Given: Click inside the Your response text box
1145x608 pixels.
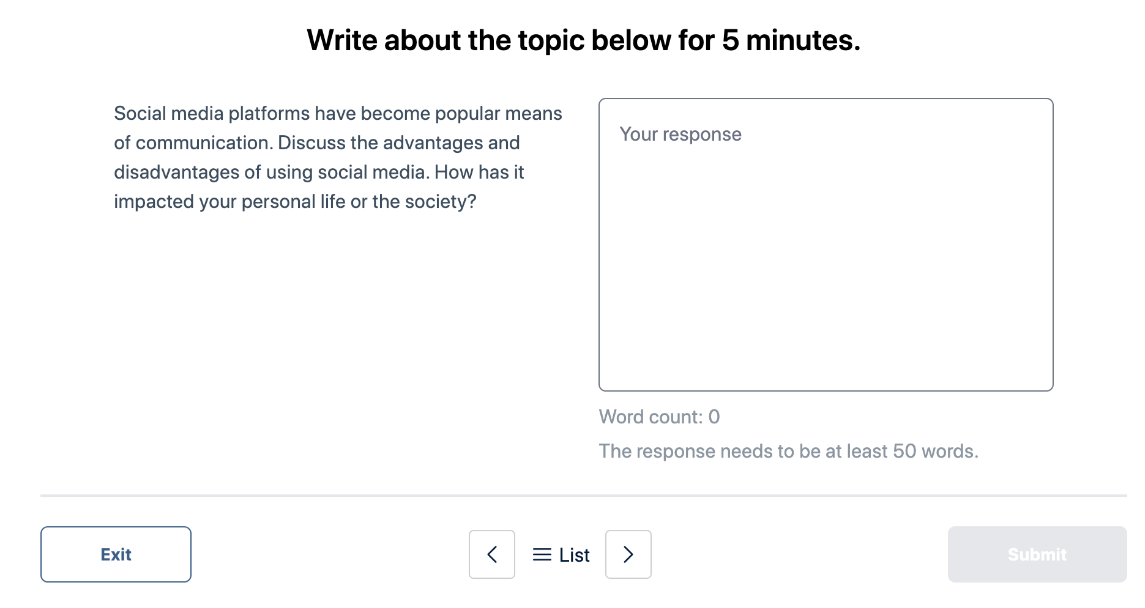Looking at the screenshot, I should (825, 245).
